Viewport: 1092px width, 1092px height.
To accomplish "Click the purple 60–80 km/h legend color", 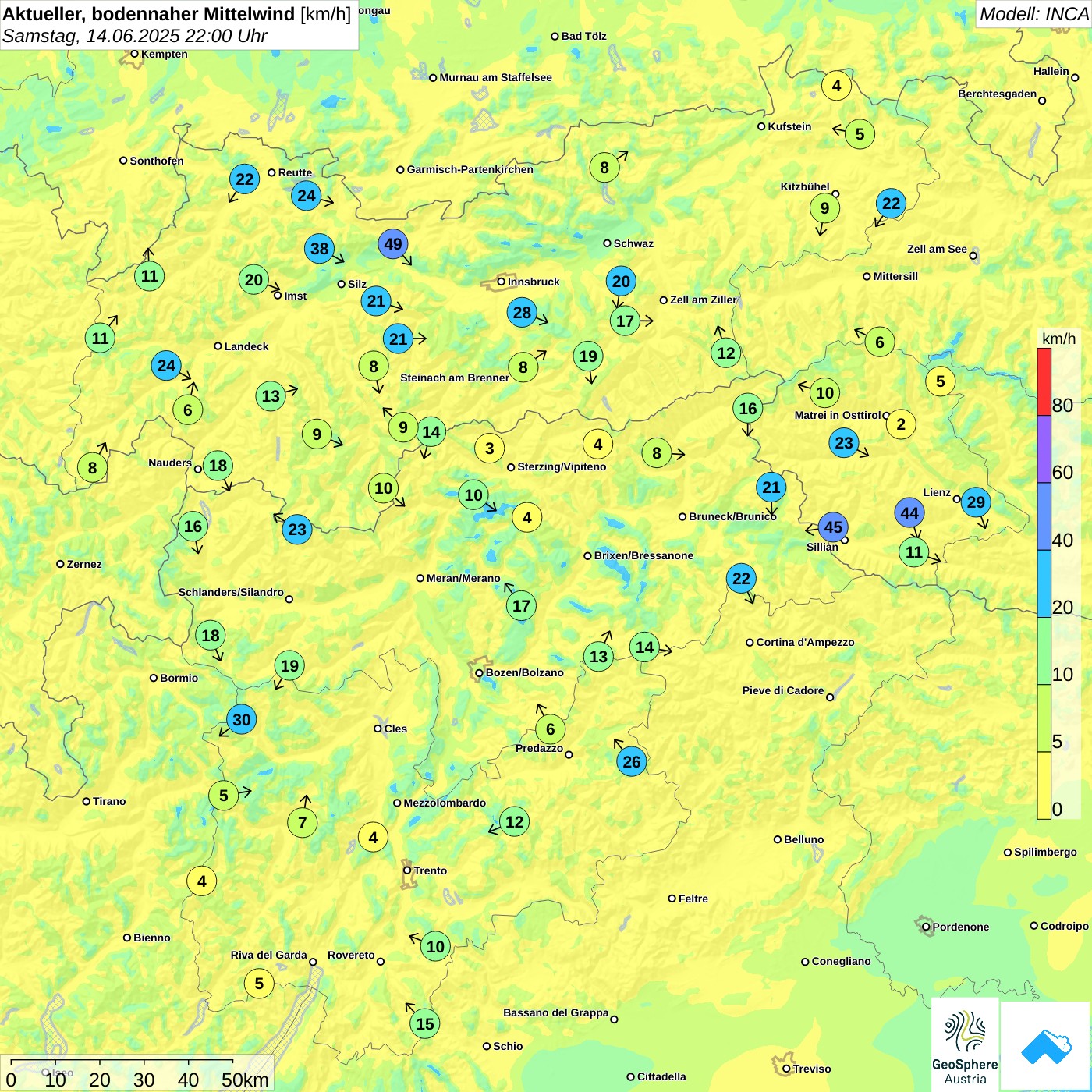I will [x=1044, y=449].
